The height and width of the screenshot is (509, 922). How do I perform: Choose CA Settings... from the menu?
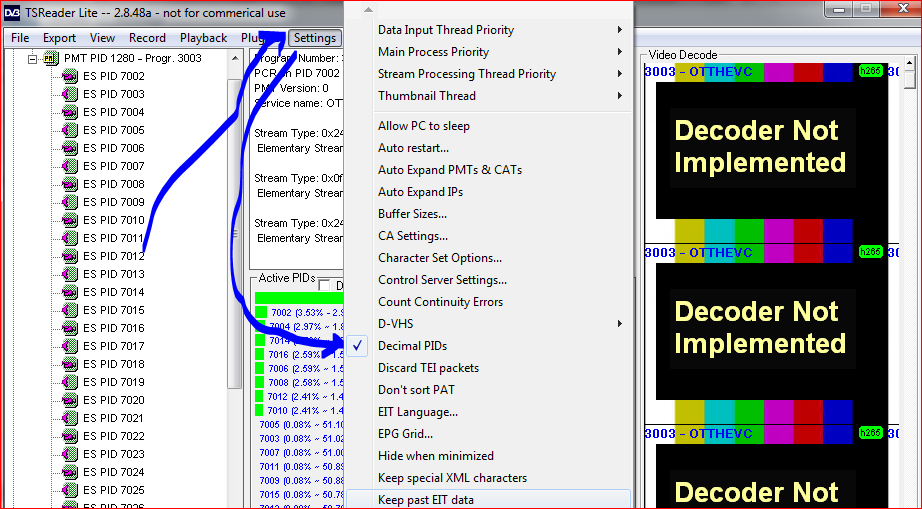pyautogui.click(x=412, y=236)
